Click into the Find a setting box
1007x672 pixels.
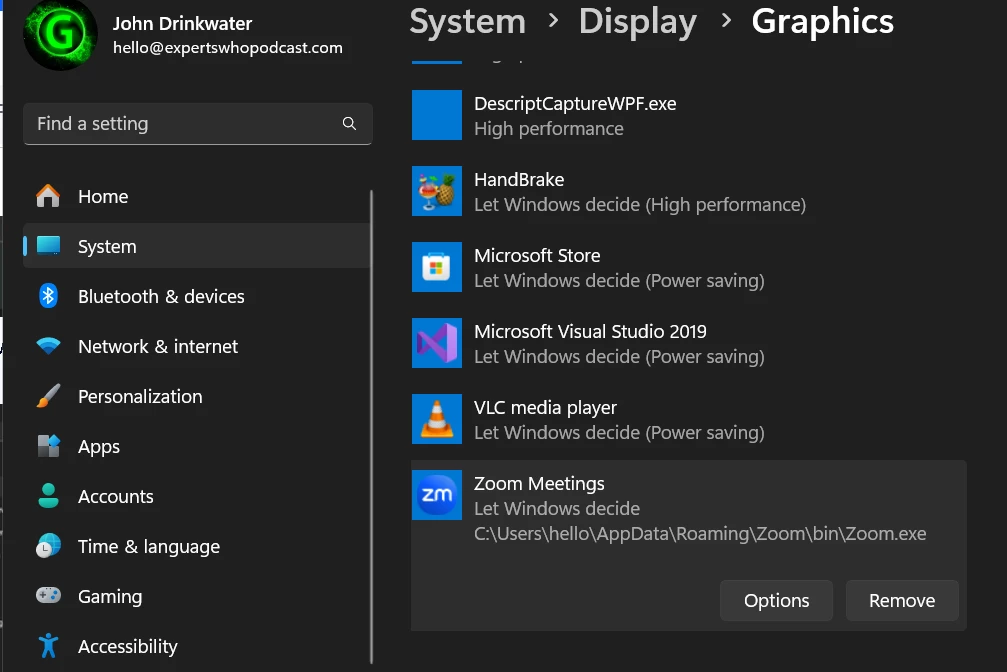(x=198, y=123)
